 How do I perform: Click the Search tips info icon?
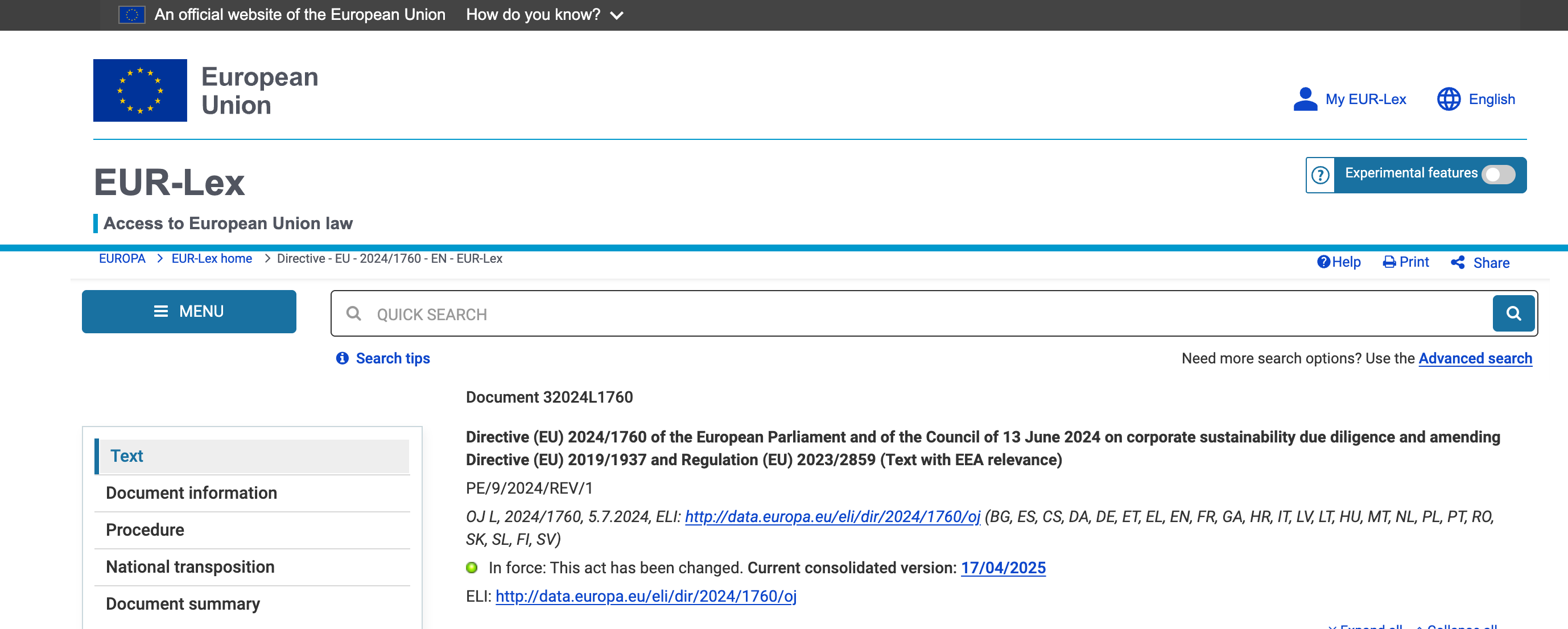coord(342,358)
